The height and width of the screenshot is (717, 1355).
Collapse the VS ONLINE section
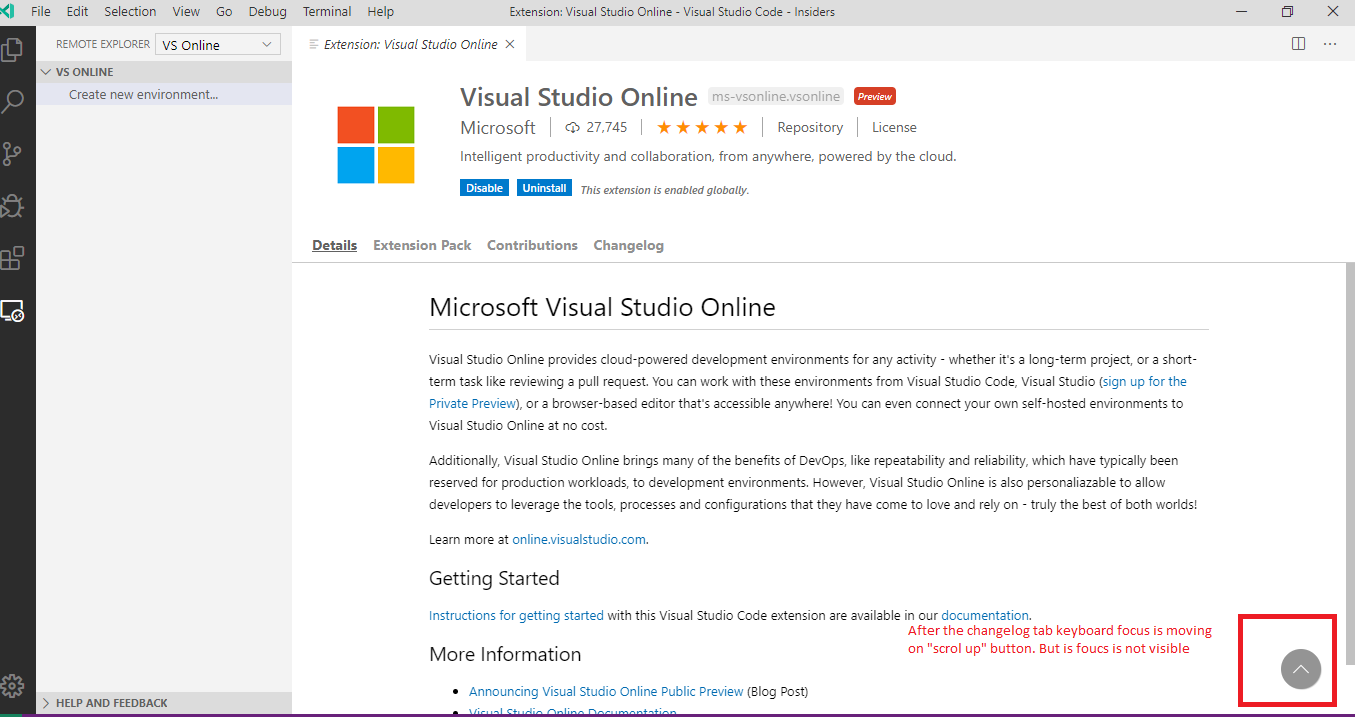tap(164, 72)
